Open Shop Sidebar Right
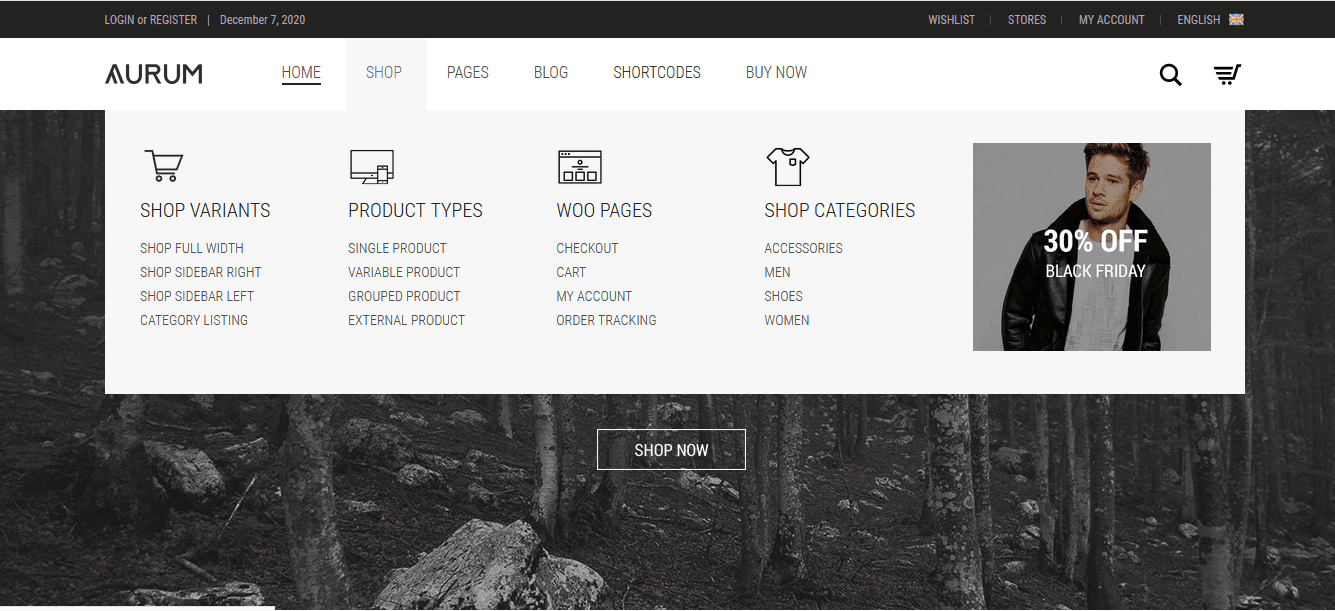The height and width of the screenshot is (611, 1335). tap(201, 272)
